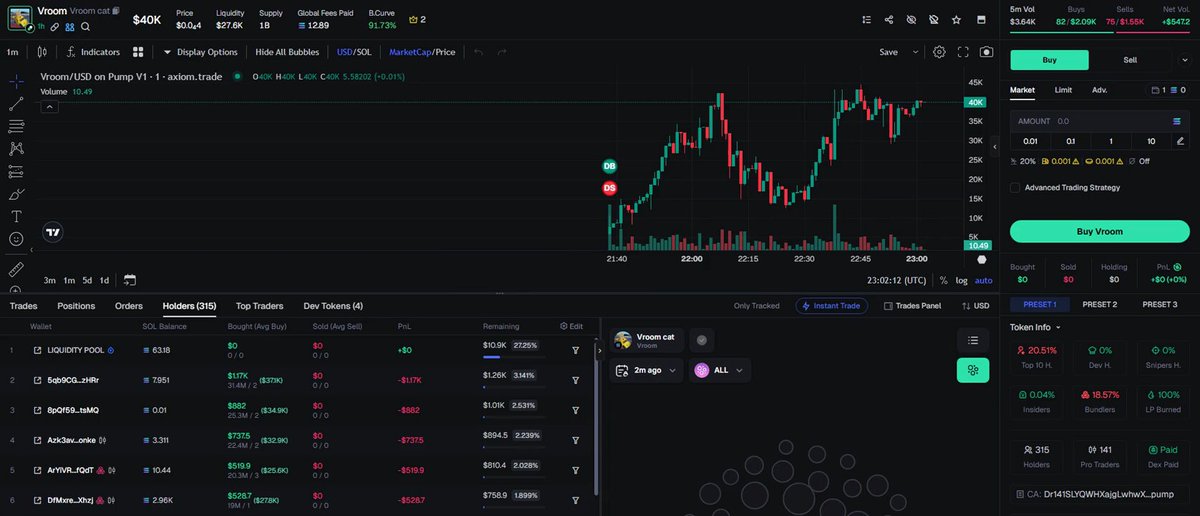
Task: Expand the Token Info section
Action: tap(1036, 327)
